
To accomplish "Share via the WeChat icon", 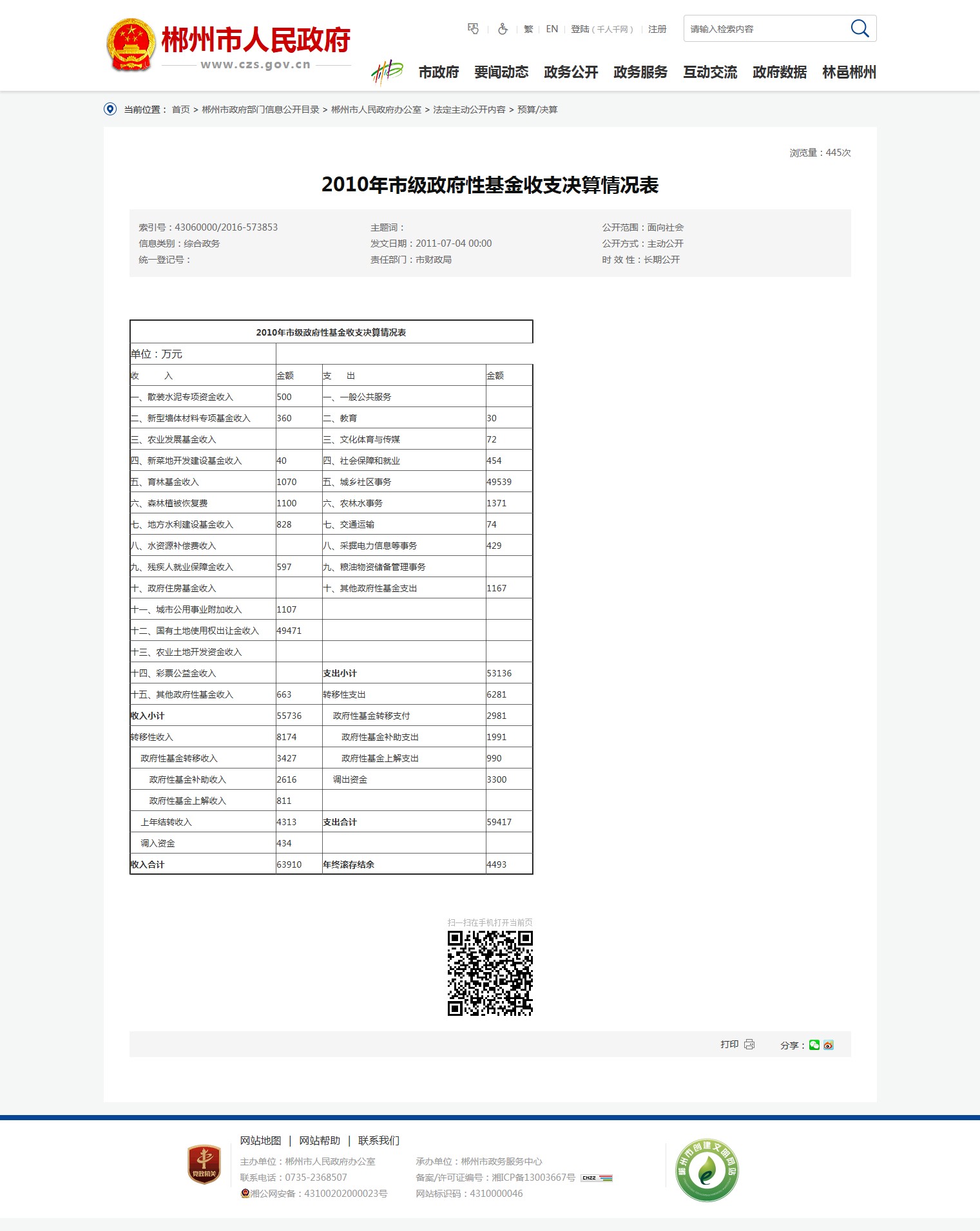I will 814,1045.
